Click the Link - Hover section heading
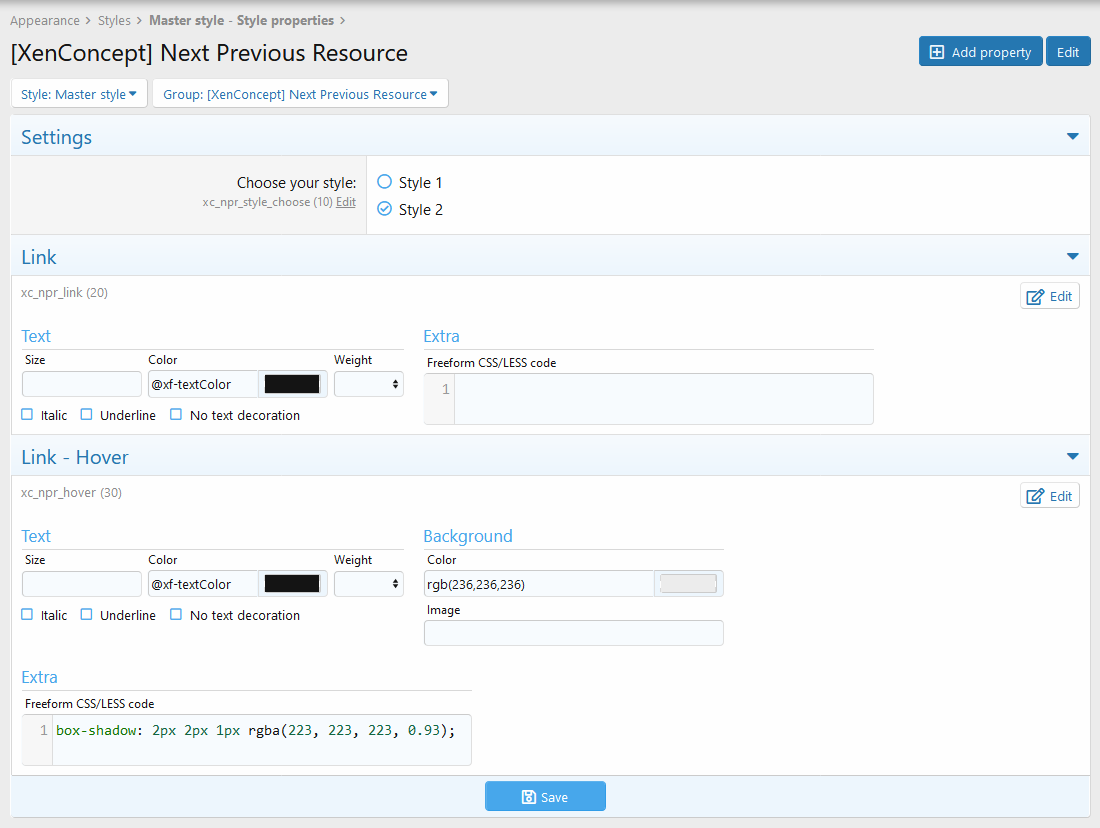The image size is (1100, 828). [x=75, y=458]
